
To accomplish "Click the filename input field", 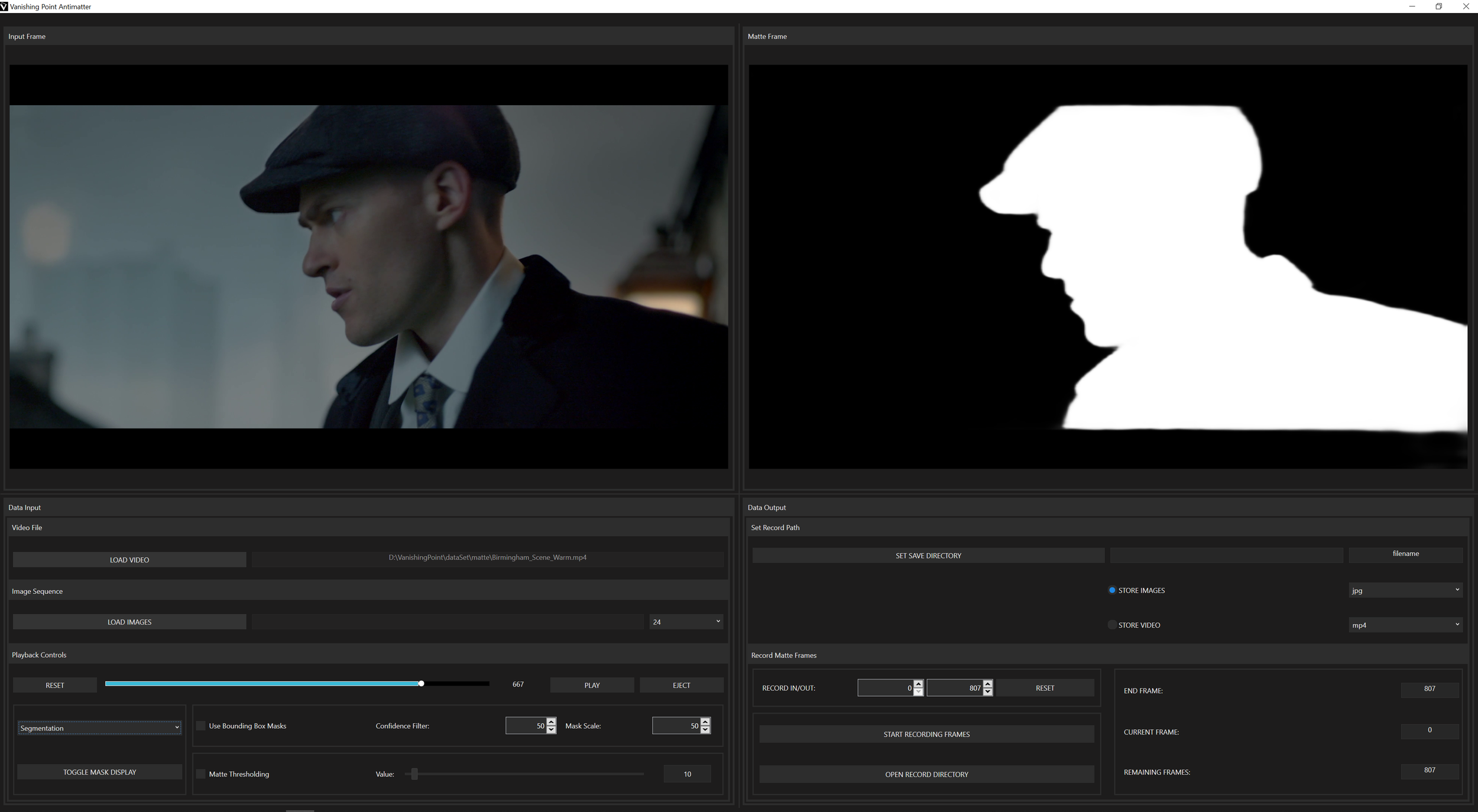I will 1405,554.
